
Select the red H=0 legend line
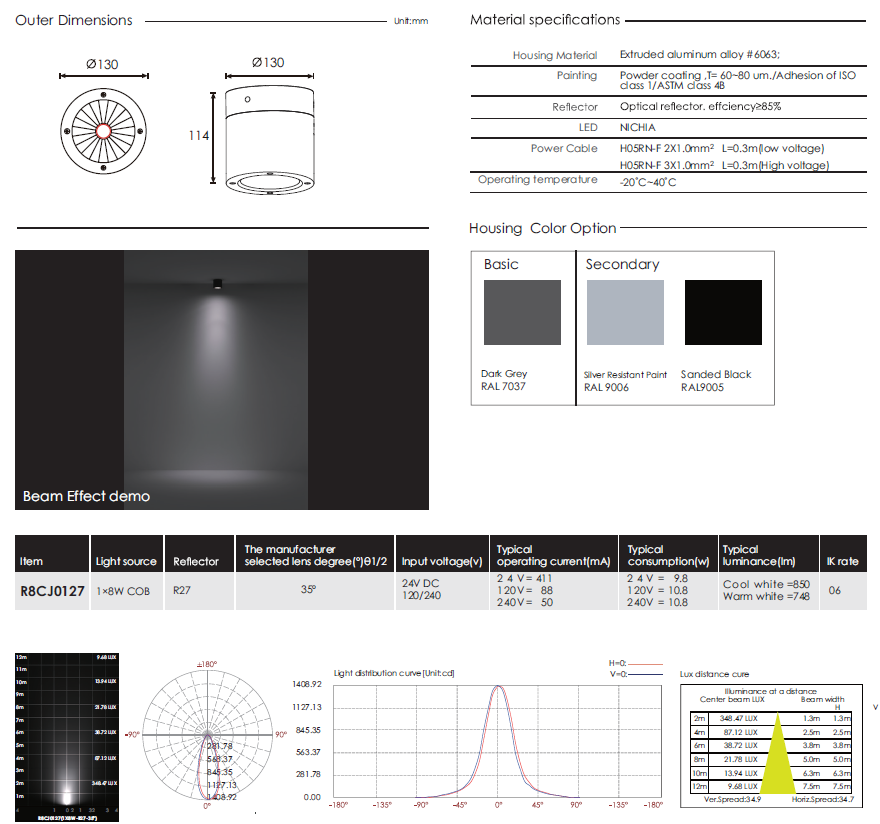tap(646, 663)
